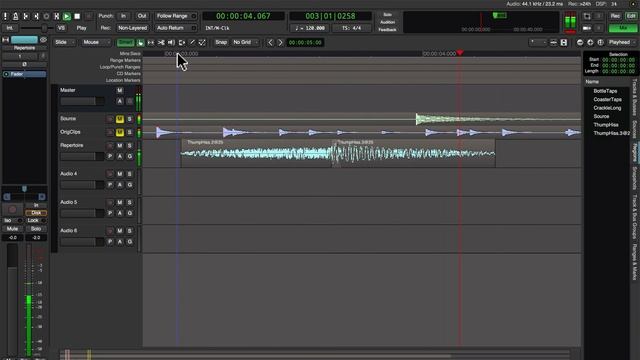The image size is (640, 360).
Task: Open the No Grid dropdown
Action: (x=245, y=42)
